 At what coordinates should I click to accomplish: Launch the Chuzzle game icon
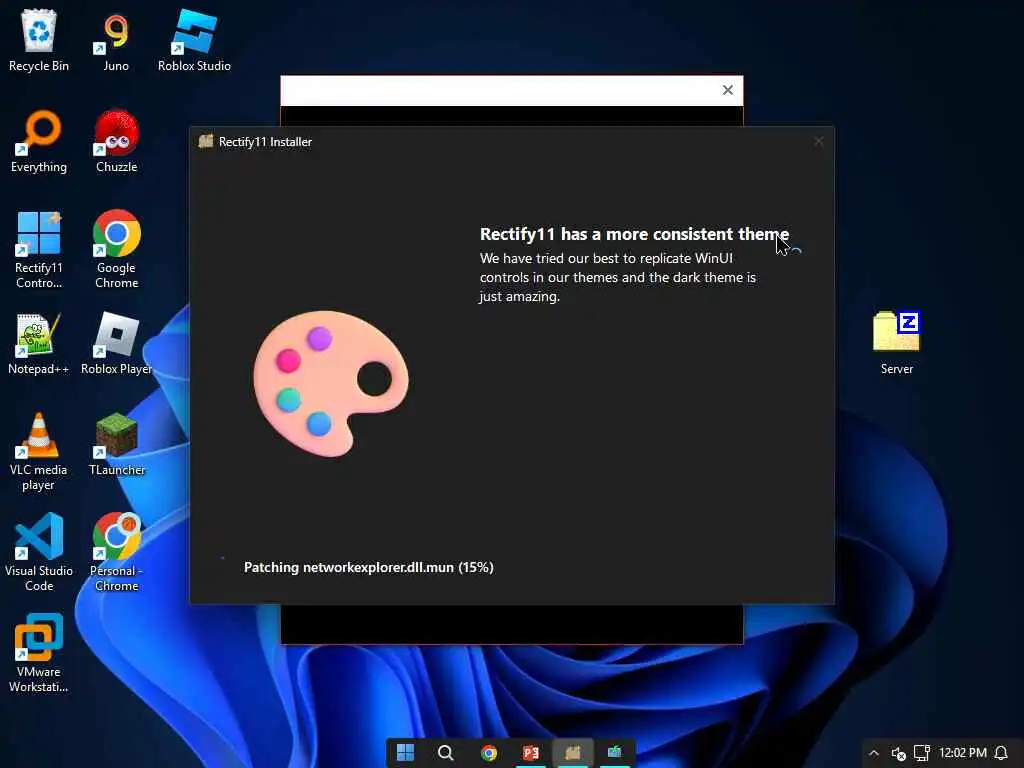[116, 142]
